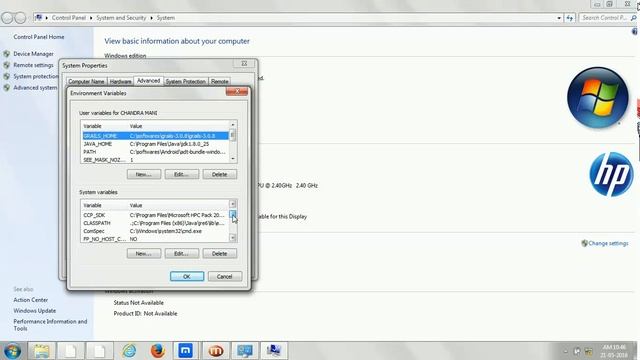Click the shield icon beside System protection

(7, 76)
